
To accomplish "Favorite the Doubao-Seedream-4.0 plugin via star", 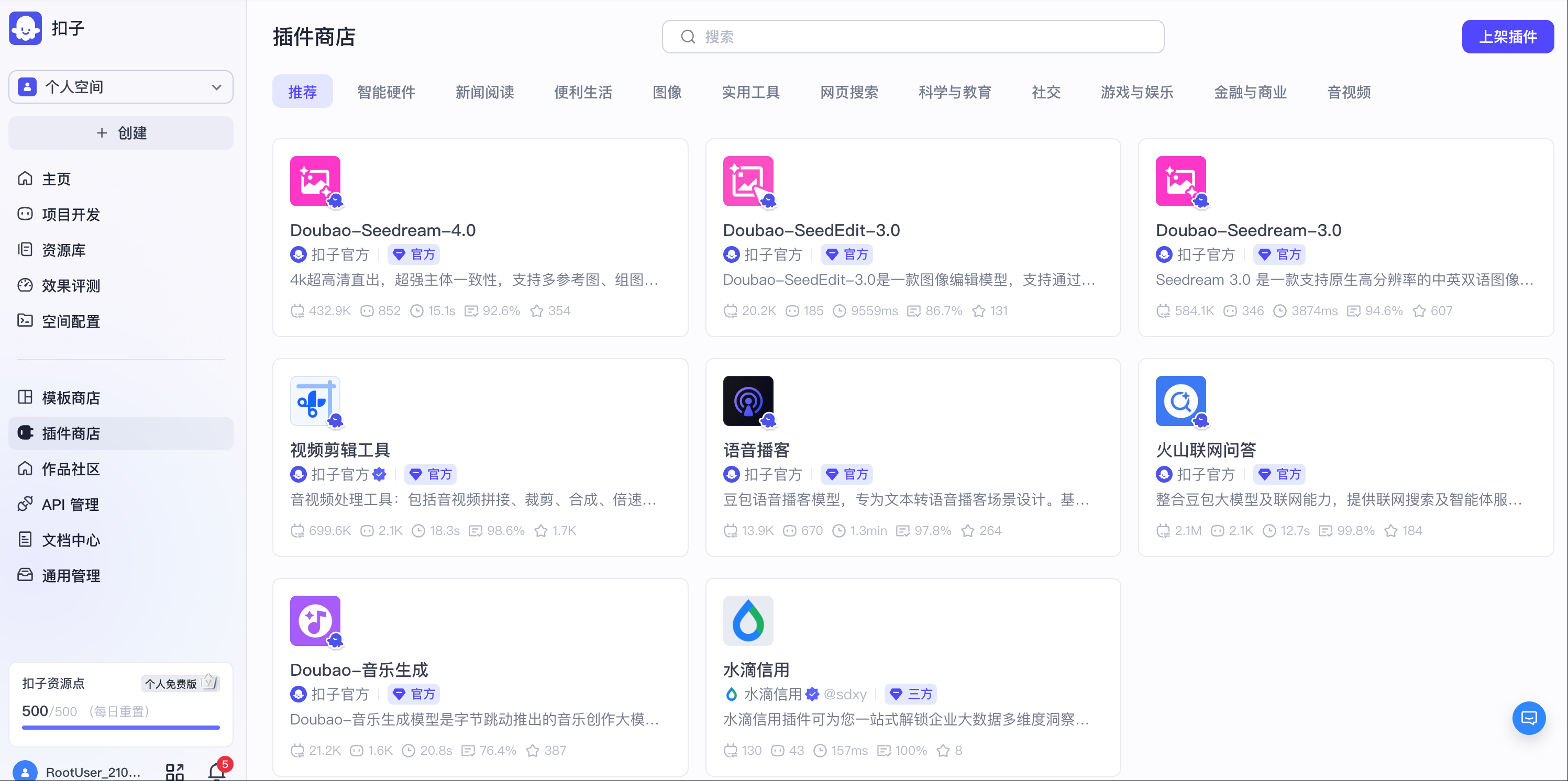I will [536, 311].
